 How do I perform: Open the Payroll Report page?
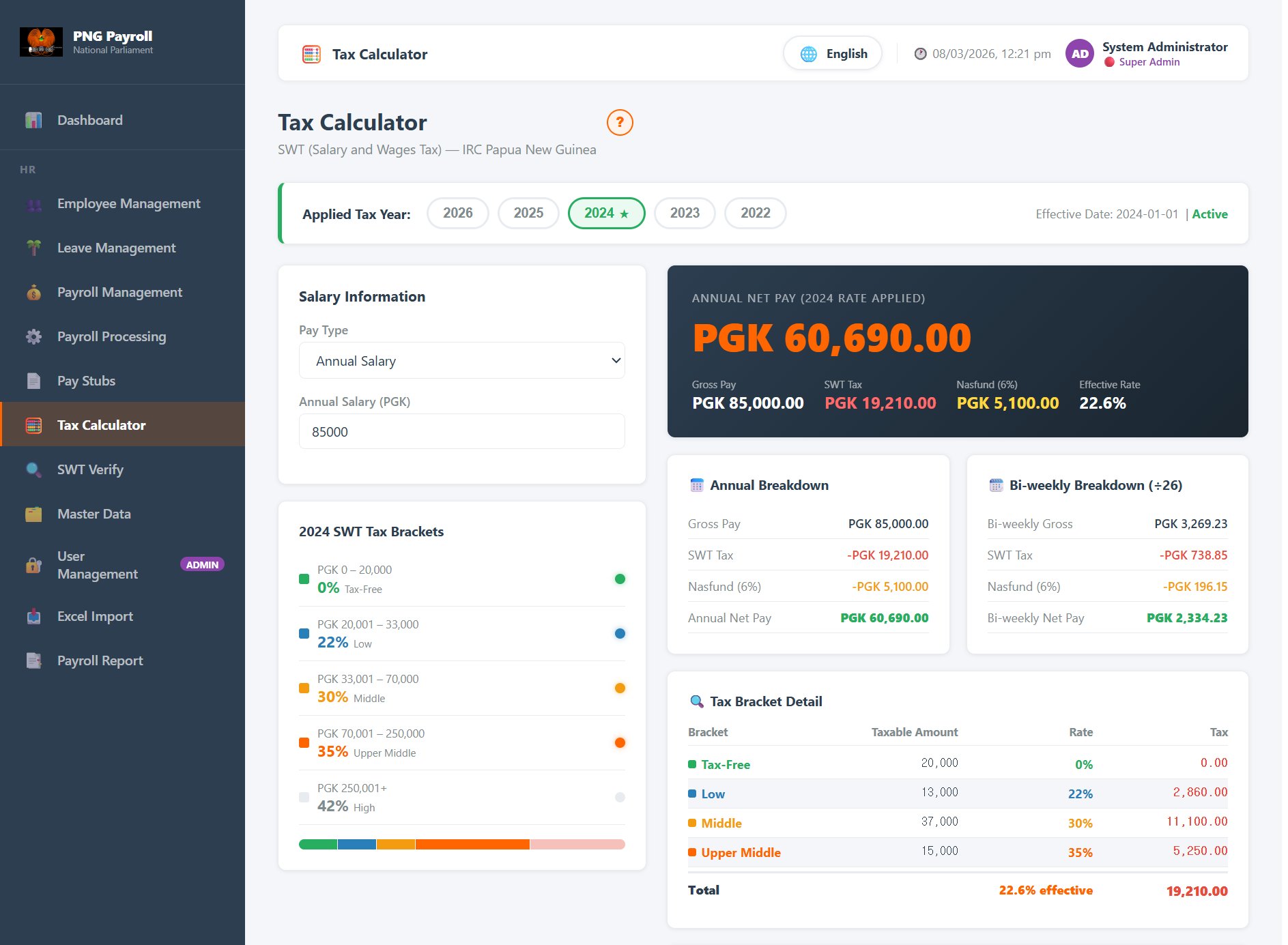[x=123, y=661]
